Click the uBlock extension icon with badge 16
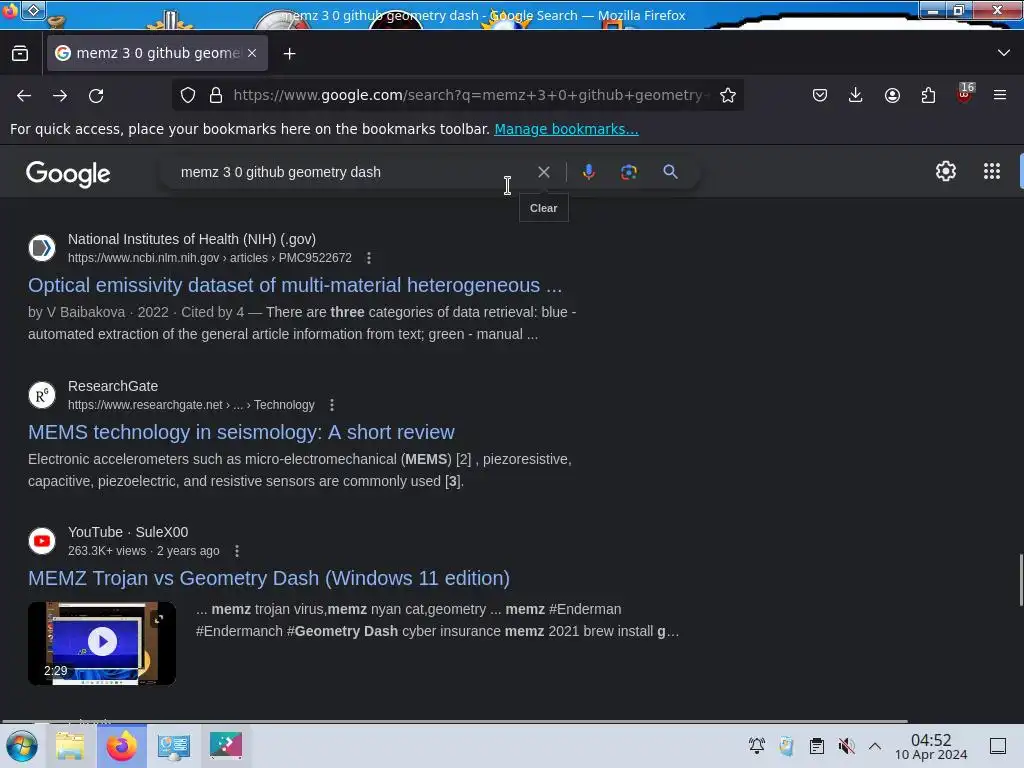 [965, 93]
